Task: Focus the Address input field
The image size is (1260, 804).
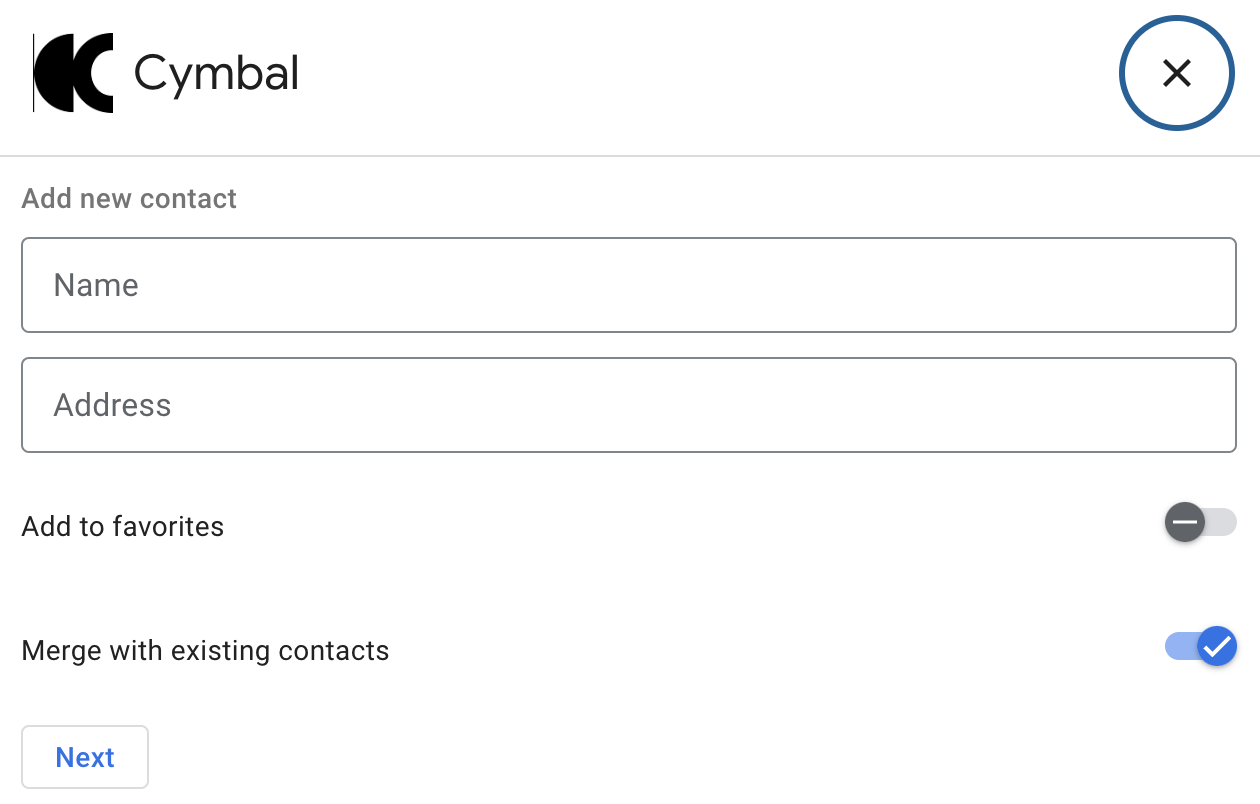Action: point(629,405)
